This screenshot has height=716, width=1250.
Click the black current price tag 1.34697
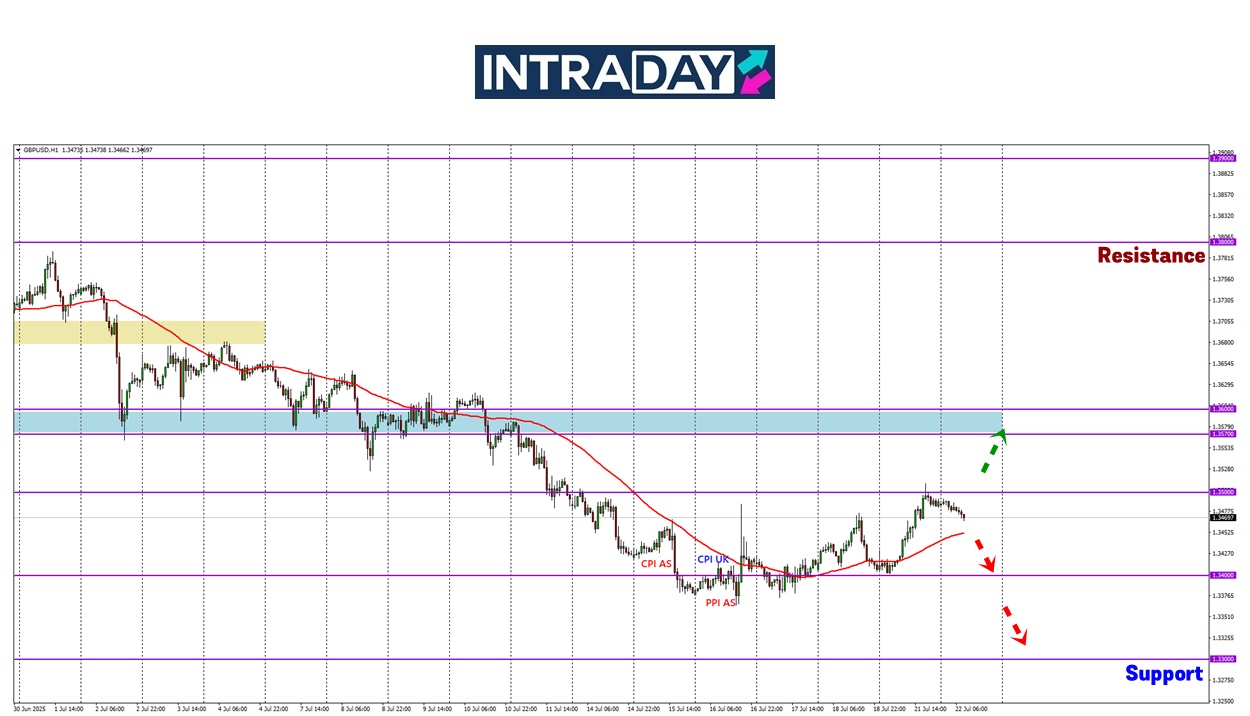click(x=1222, y=518)
